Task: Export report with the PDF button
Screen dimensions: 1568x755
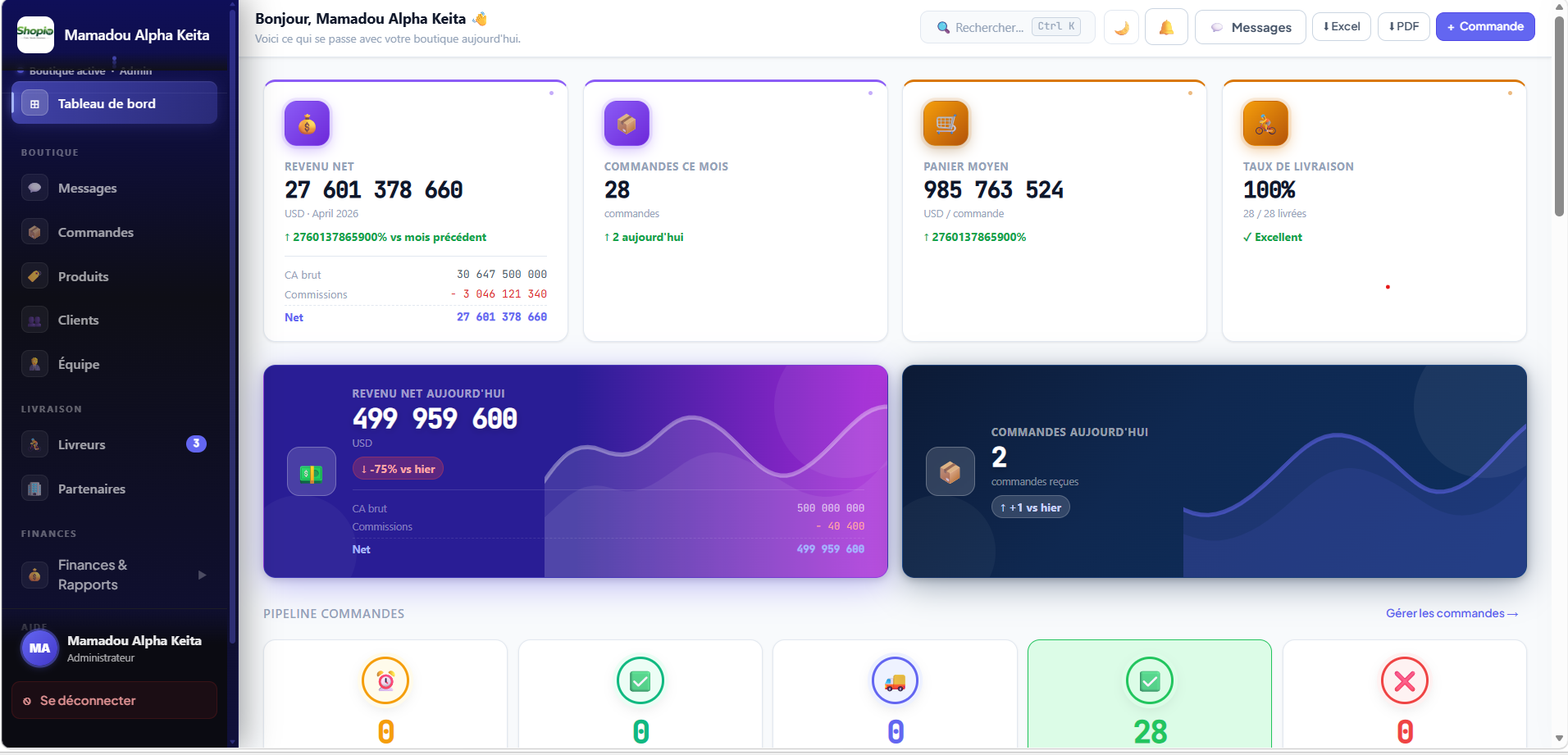Action: pos(1404,26)
